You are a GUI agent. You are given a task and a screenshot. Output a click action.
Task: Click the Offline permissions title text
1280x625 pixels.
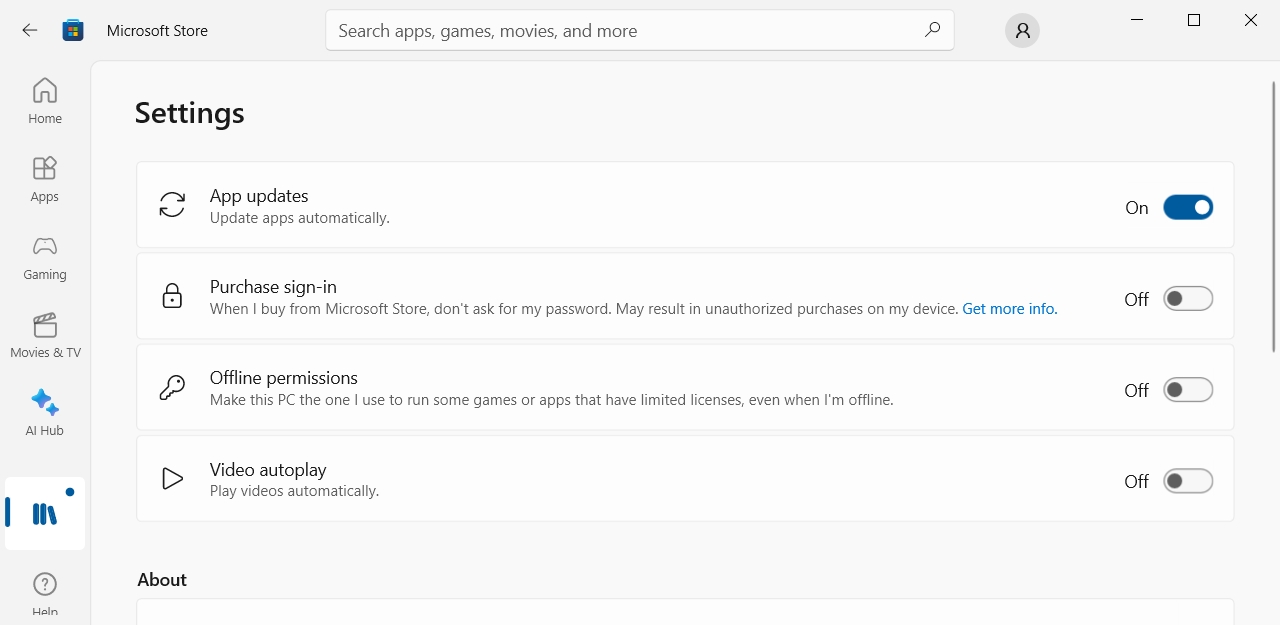284,378
